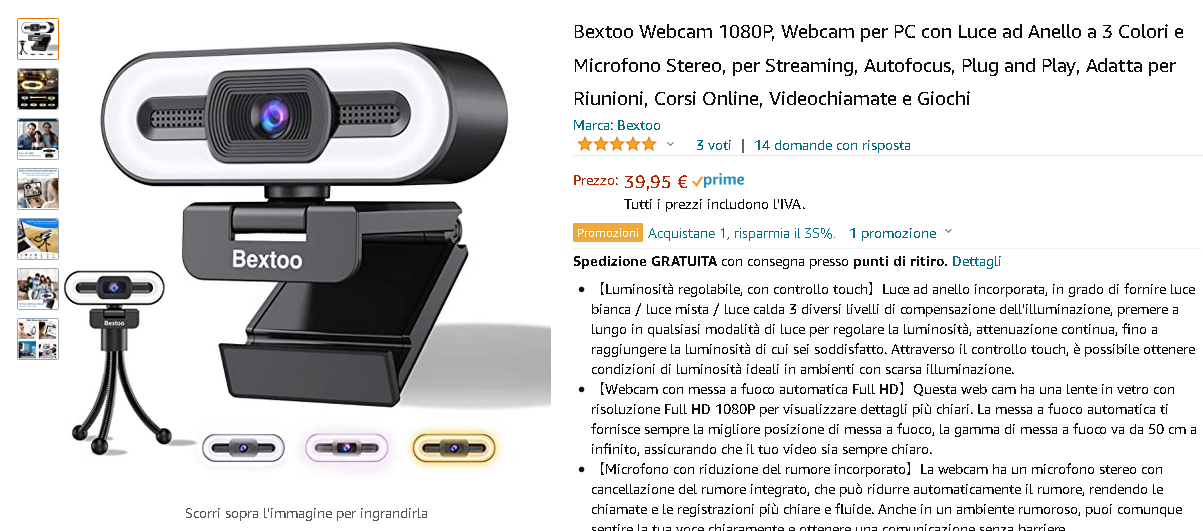Image resolution: width=1203 pixels, height=531 pixels.
Task: Open the '3 voti' reviews link
Action: pyautogui.click(x=714, y=145)
